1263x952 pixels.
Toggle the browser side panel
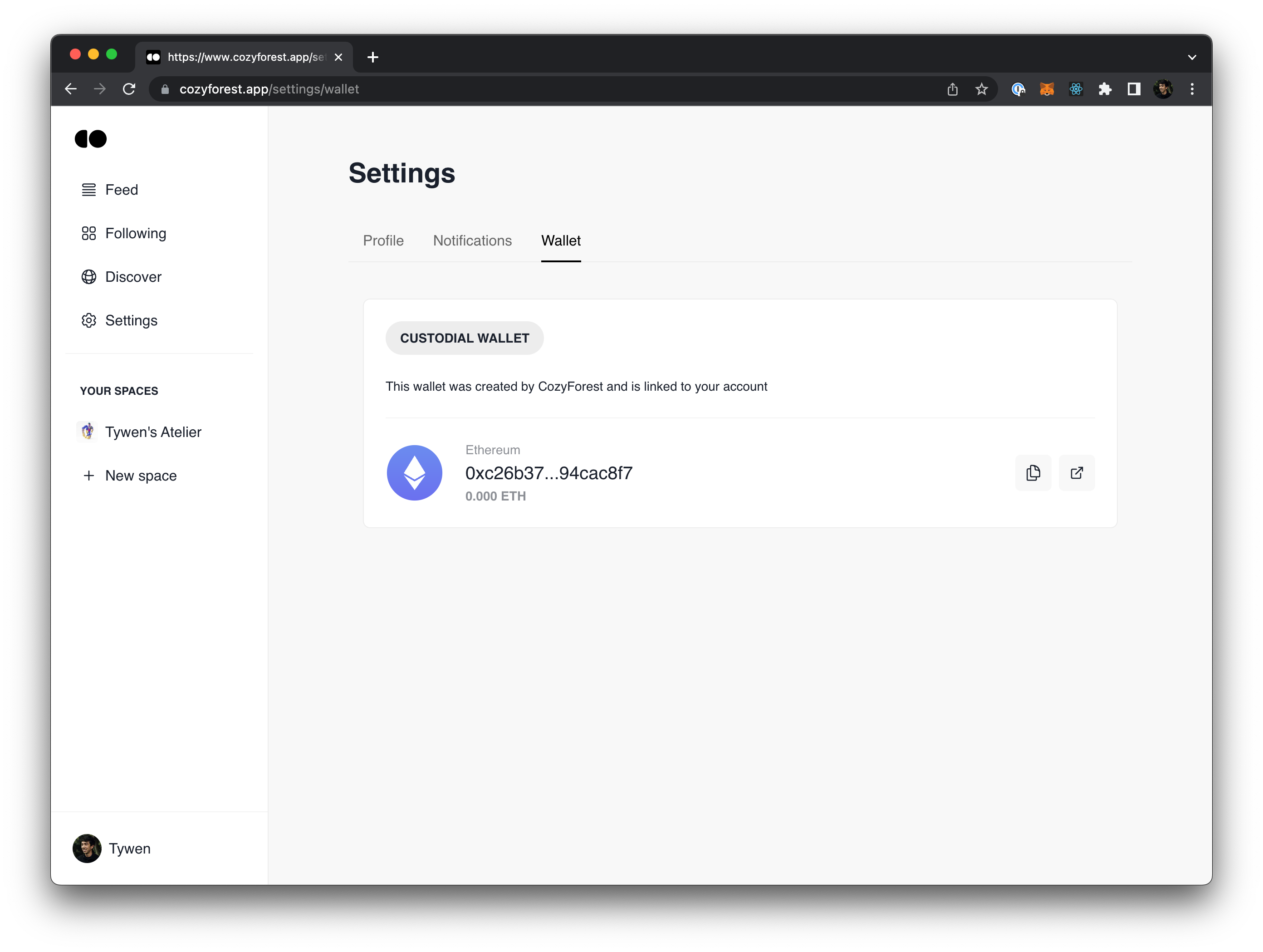pos(1133,89)
